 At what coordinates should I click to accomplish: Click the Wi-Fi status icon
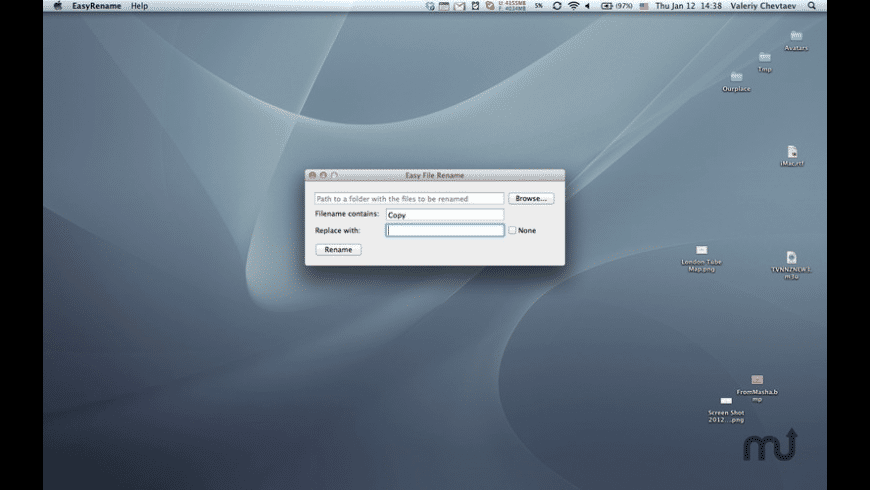click(574, 6)
